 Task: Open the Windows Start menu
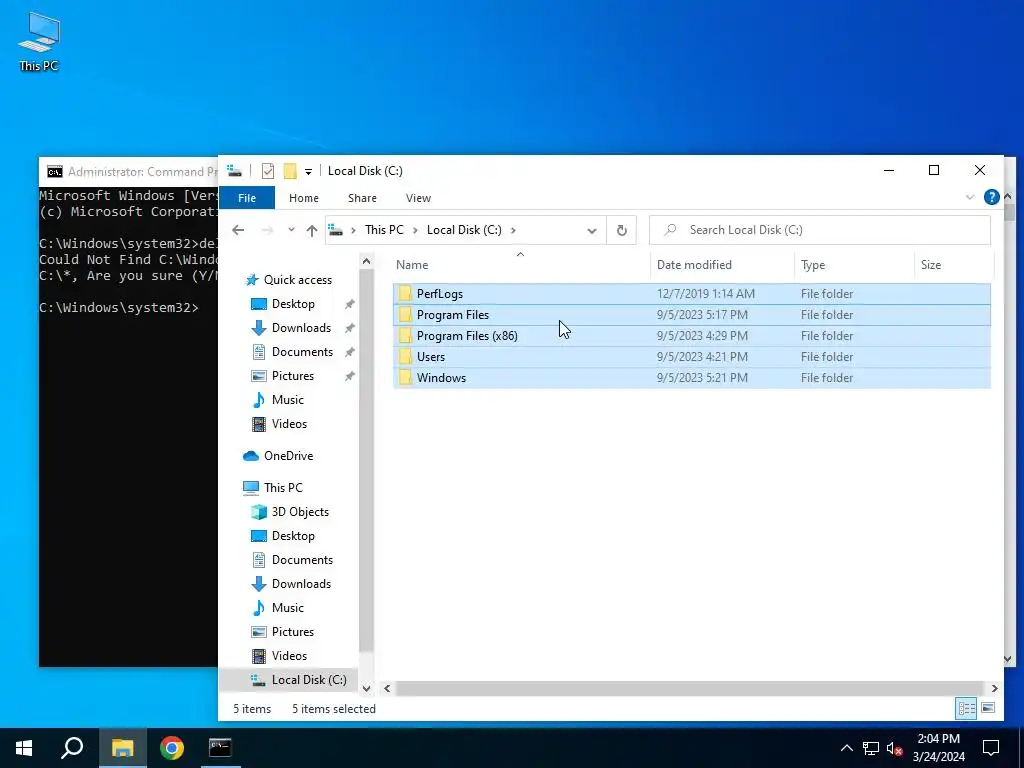point(24,748)
